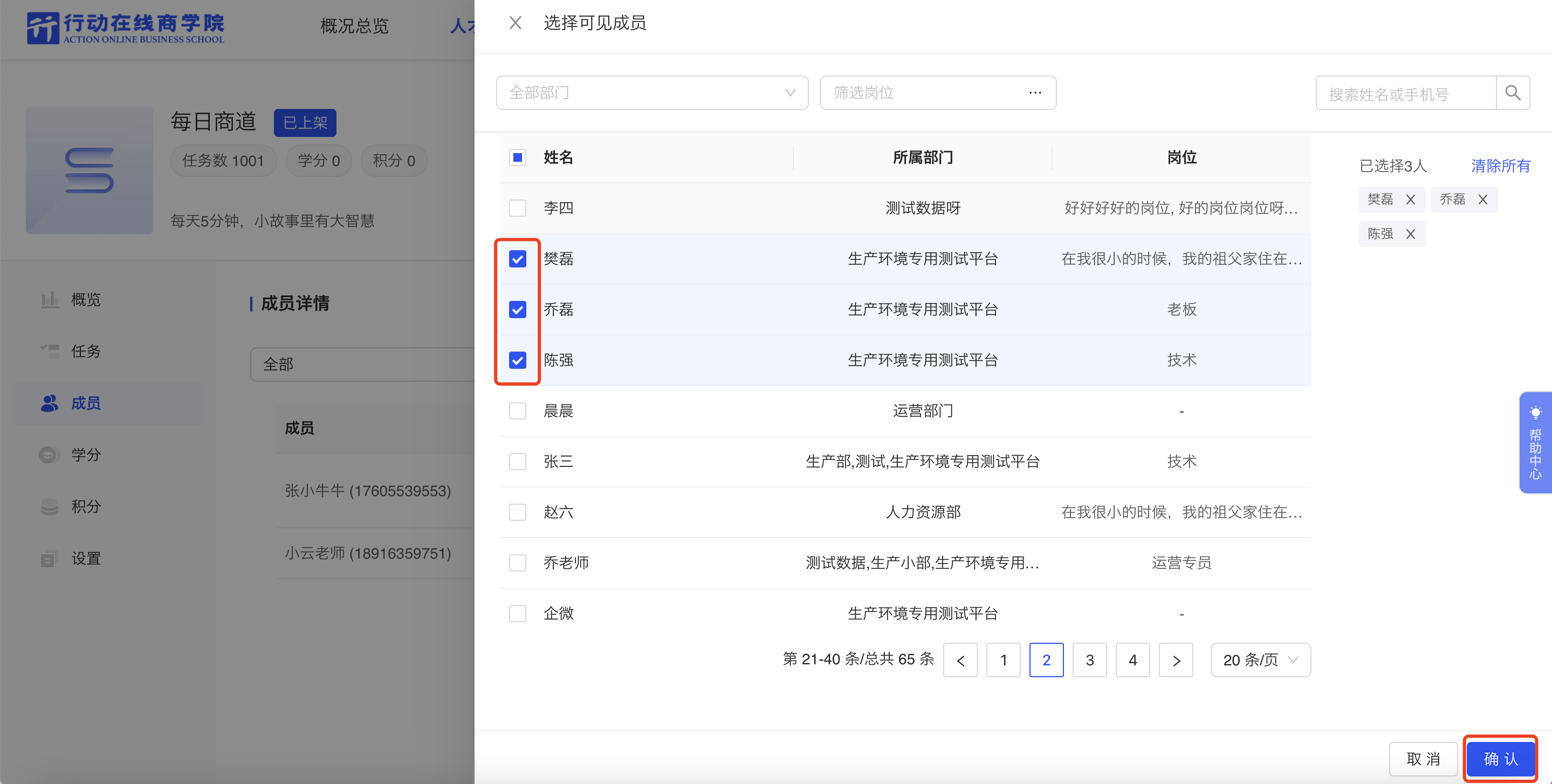Screen dimensions: 1552x784
Task: Open the 任务 sidebar menu item
Action: coord(86,352)
